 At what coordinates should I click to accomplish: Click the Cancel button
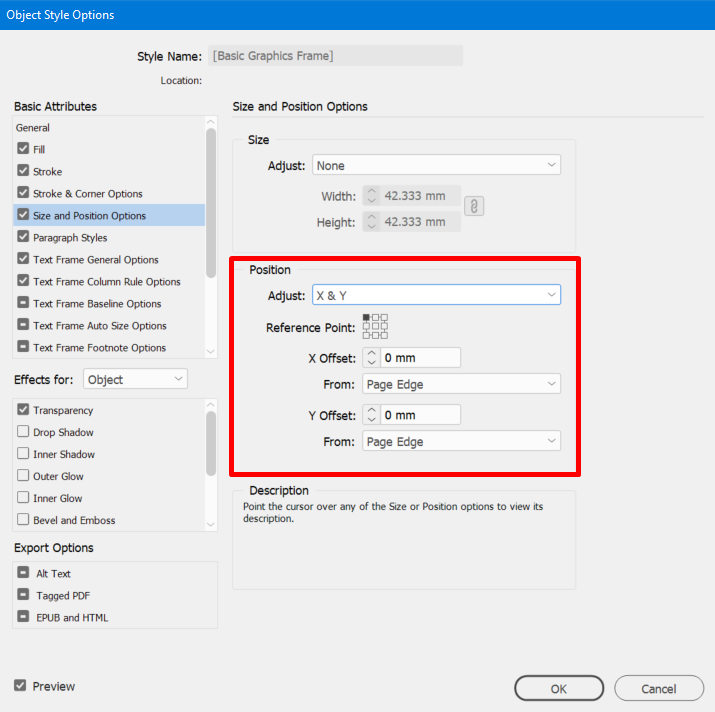click(659, 688)
